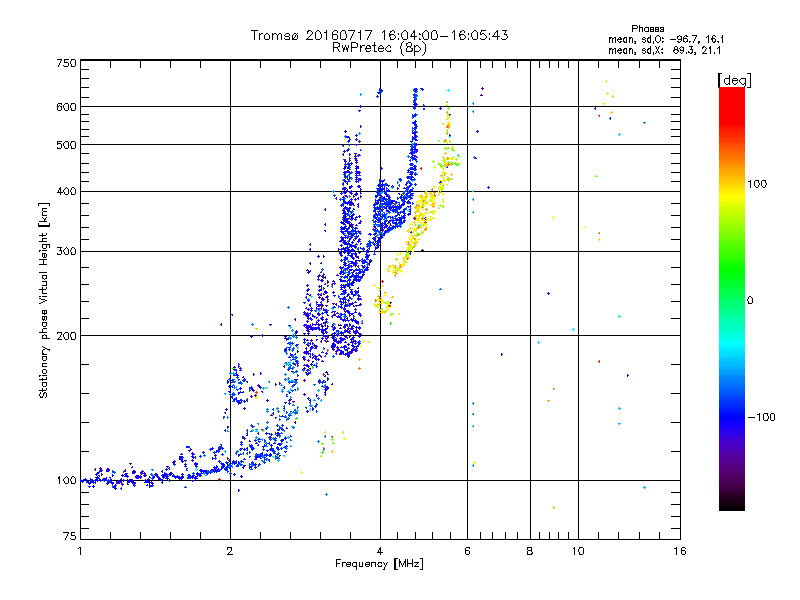Viewport: 800px width, 600px height.
Task: Click the y-axis tick label '75'
Action: point(70,536)
